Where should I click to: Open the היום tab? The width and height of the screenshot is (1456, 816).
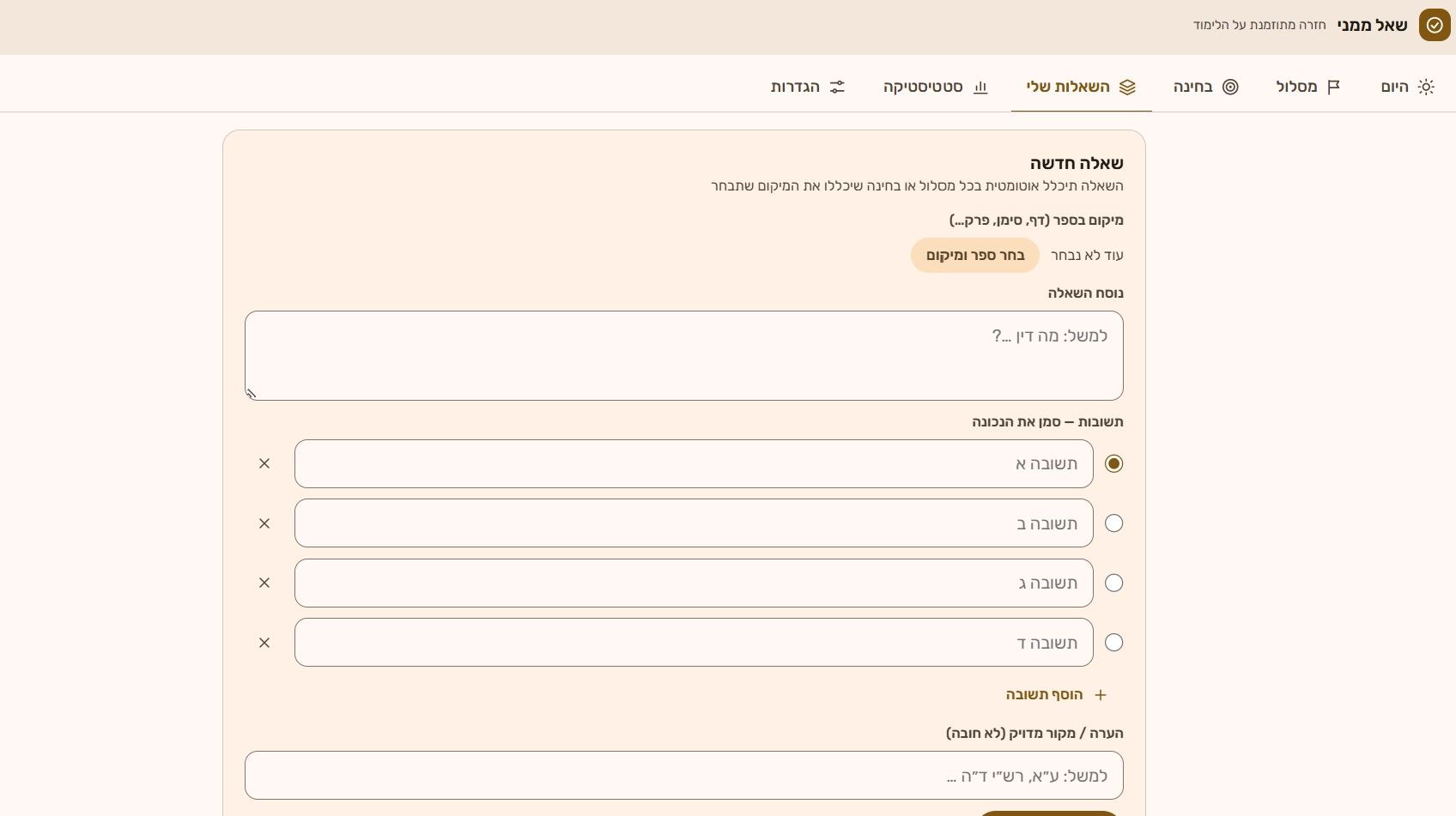(x=1407, y=87)
